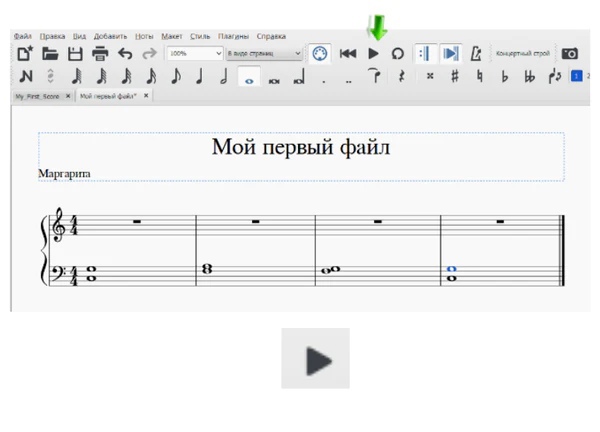Image resolution: width=600 pixels, height=432 pixels.
Task: Open the Стиль menu
Action: click(x=200, y=36)
